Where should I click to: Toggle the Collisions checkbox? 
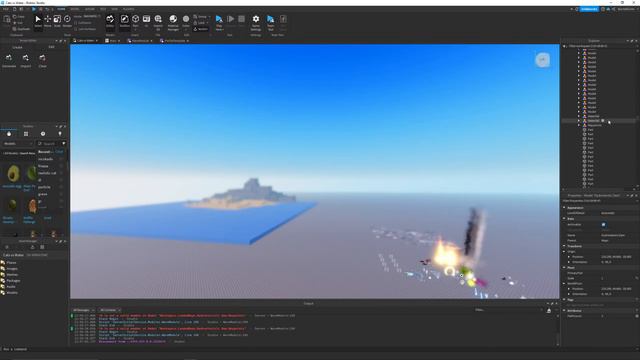[76, 23]
